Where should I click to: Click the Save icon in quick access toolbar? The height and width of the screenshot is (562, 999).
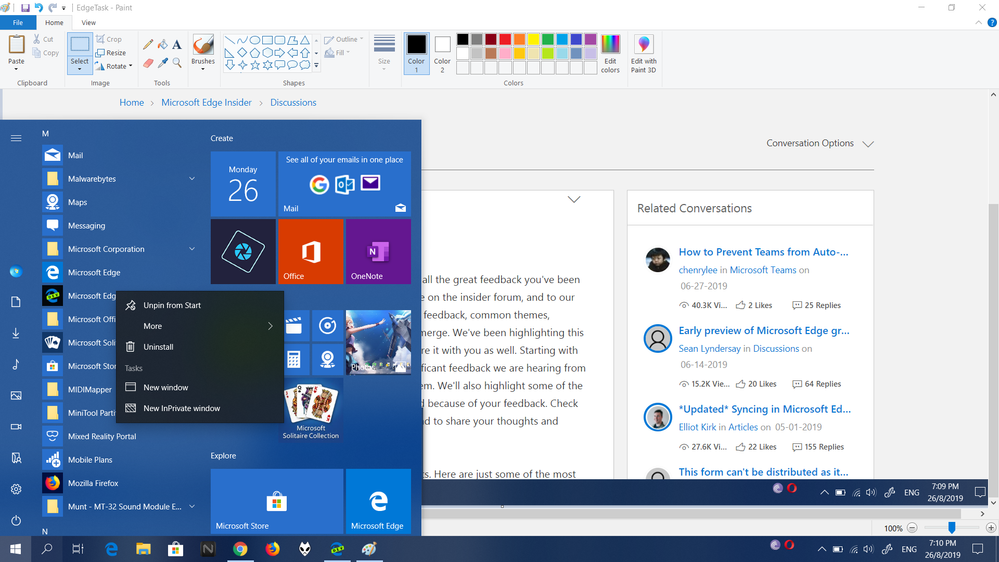pos(25,8)
